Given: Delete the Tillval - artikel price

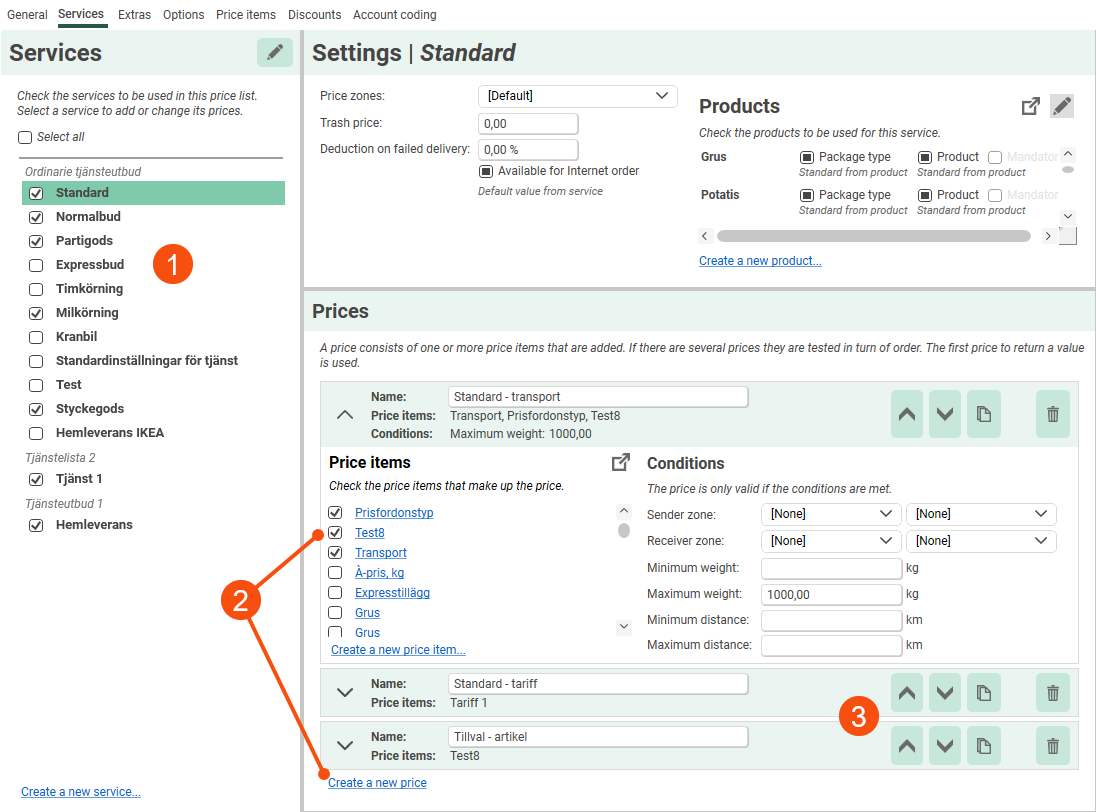Looking at the screenshot, I should [1052, 745].
